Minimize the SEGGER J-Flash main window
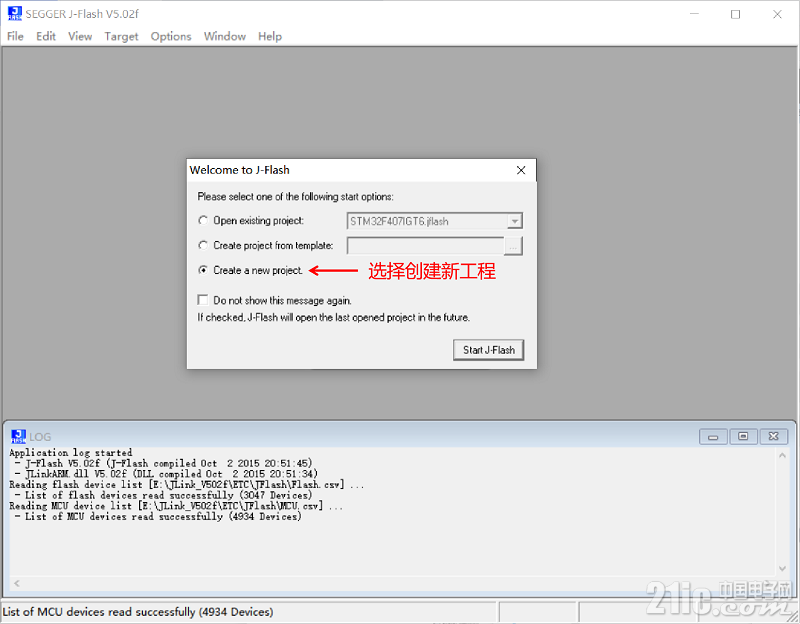Image resolution: width=800 pixels, height=624 pixels. [694, 14]
